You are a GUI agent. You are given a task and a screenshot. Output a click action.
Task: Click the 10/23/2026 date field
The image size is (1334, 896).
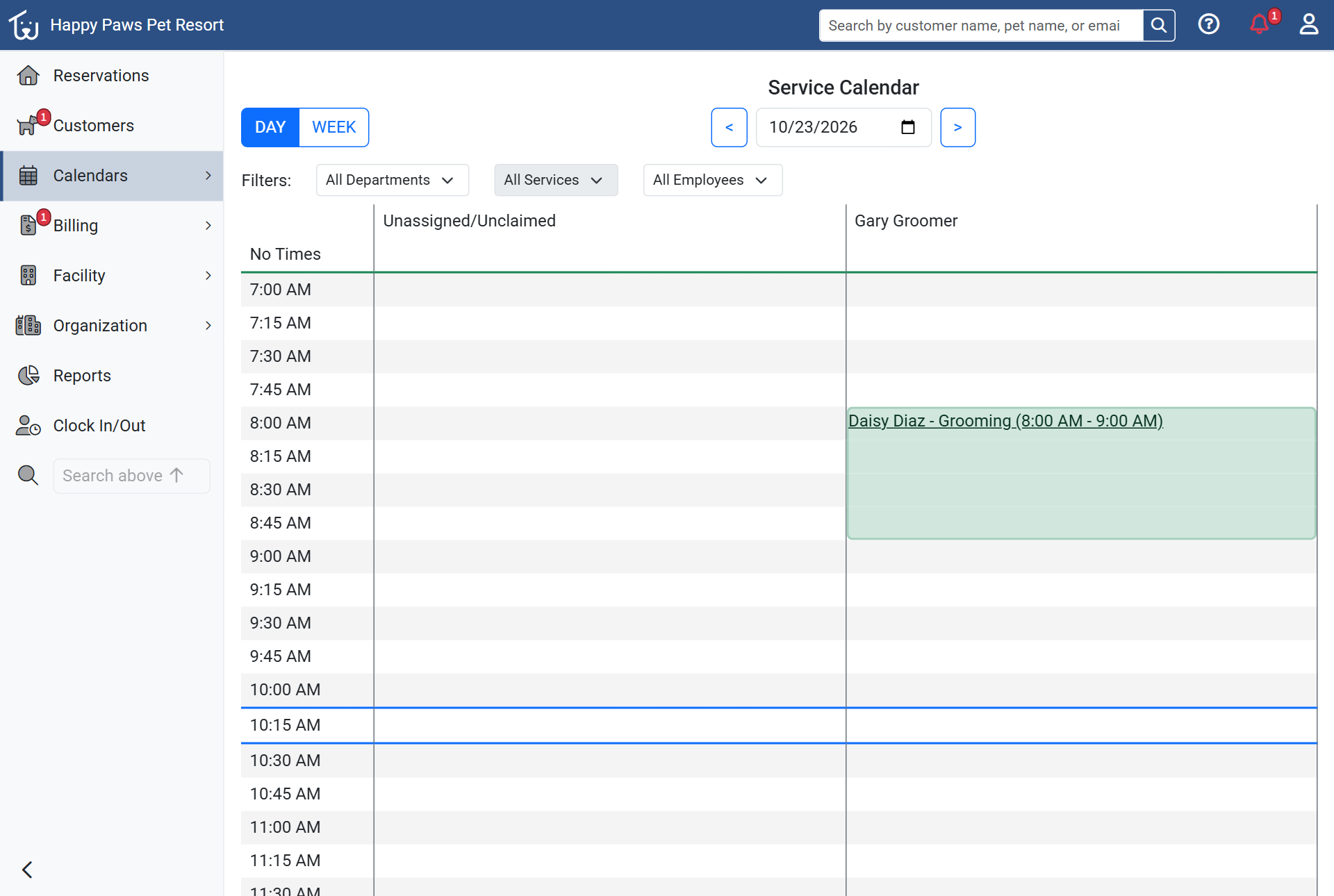click(x=843, y=127)
